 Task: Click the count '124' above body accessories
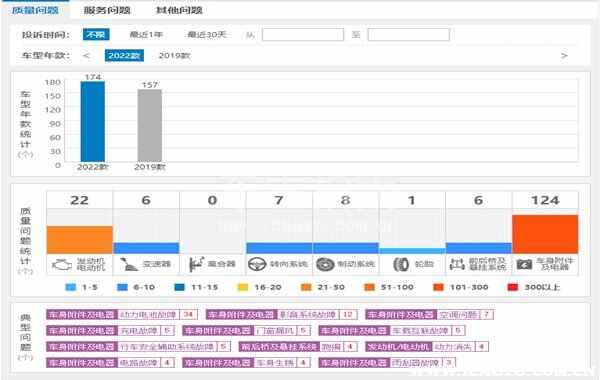pos(545,200)
